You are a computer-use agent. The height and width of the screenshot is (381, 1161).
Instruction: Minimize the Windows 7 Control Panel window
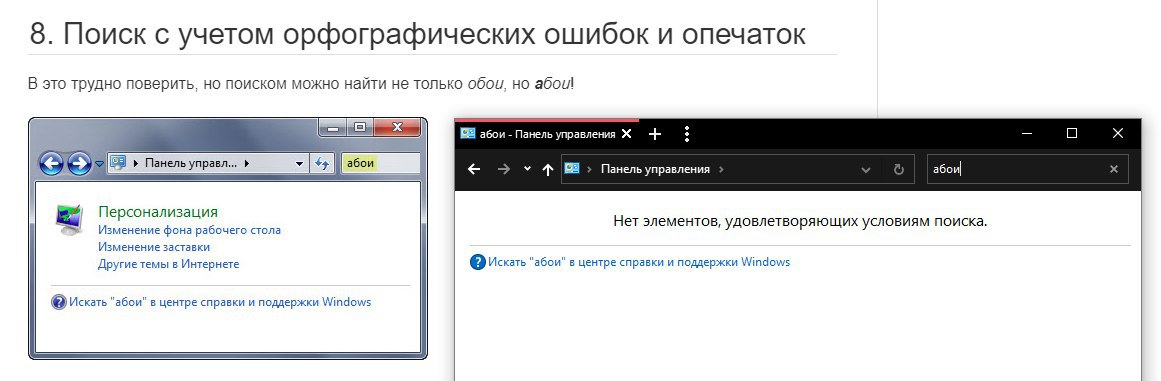(333, 127)
